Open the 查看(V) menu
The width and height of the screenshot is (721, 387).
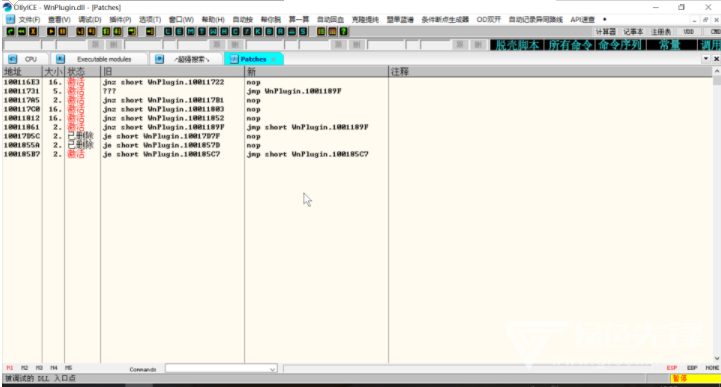59,20
